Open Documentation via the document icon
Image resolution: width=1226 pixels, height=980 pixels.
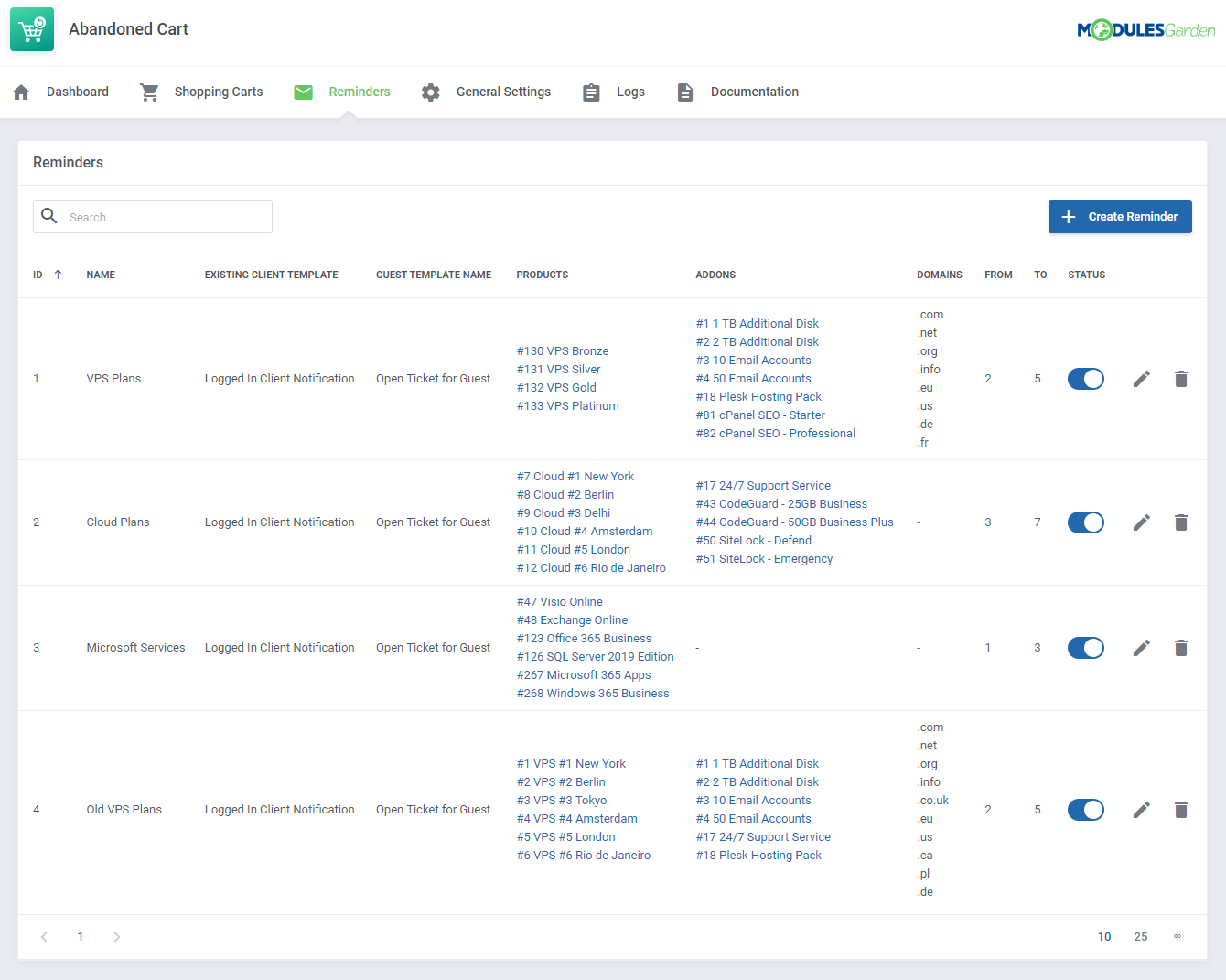click(685, 92)
